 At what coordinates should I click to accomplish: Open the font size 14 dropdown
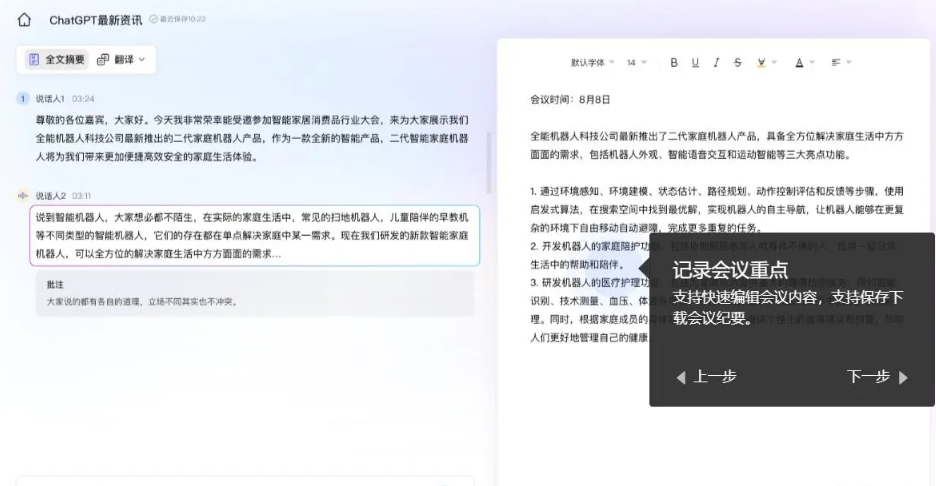636,63
